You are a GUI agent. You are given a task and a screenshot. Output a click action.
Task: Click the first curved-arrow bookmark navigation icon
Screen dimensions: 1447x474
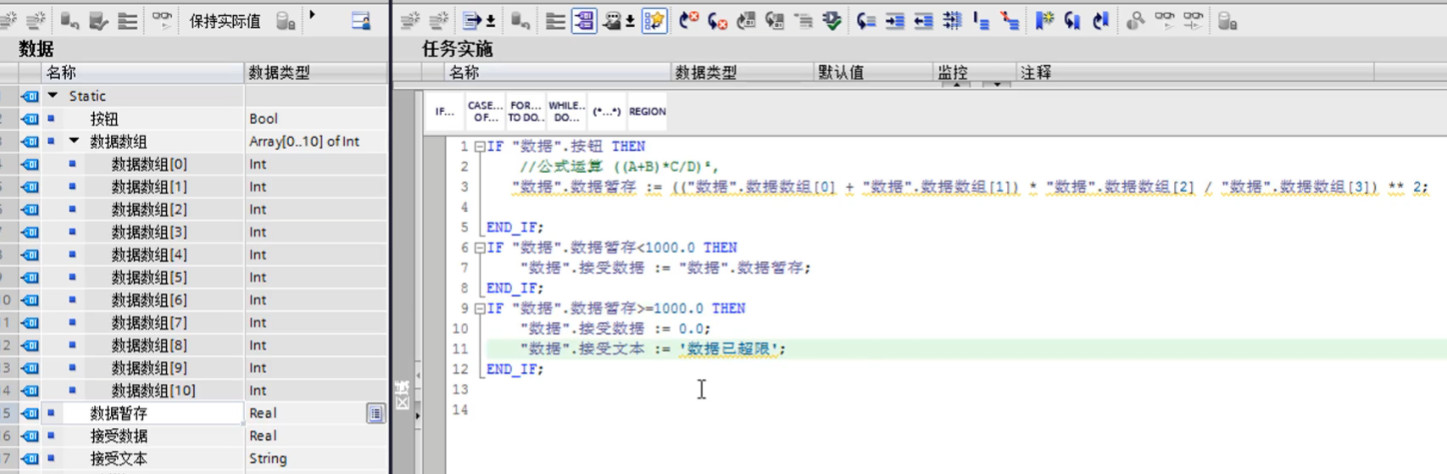(1072, 20)
